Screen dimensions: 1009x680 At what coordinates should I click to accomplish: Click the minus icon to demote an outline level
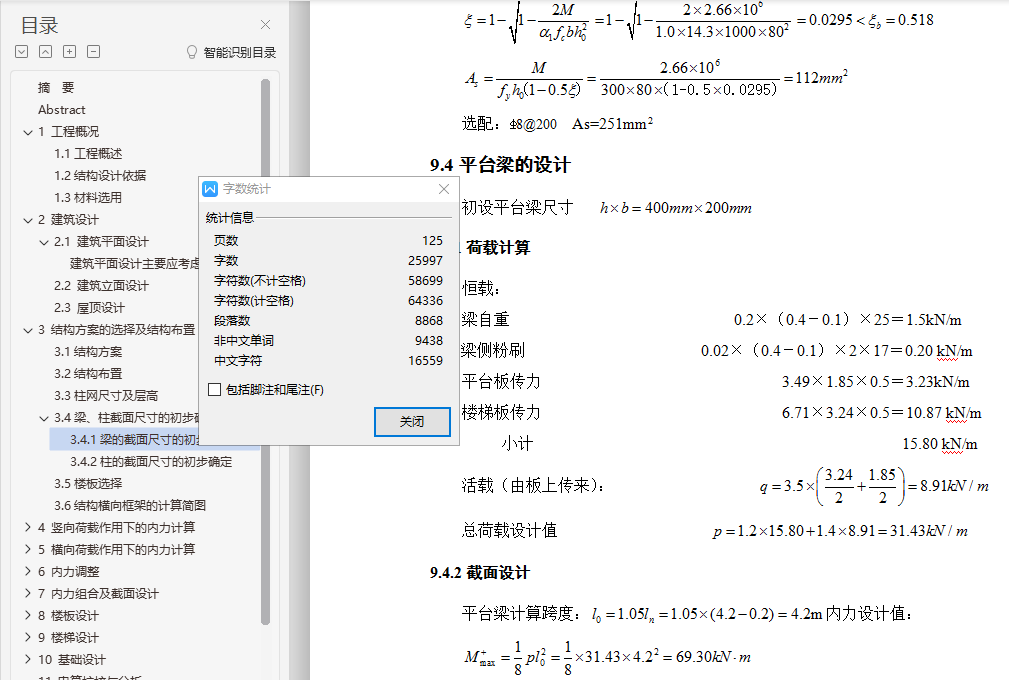coord(93,51)
